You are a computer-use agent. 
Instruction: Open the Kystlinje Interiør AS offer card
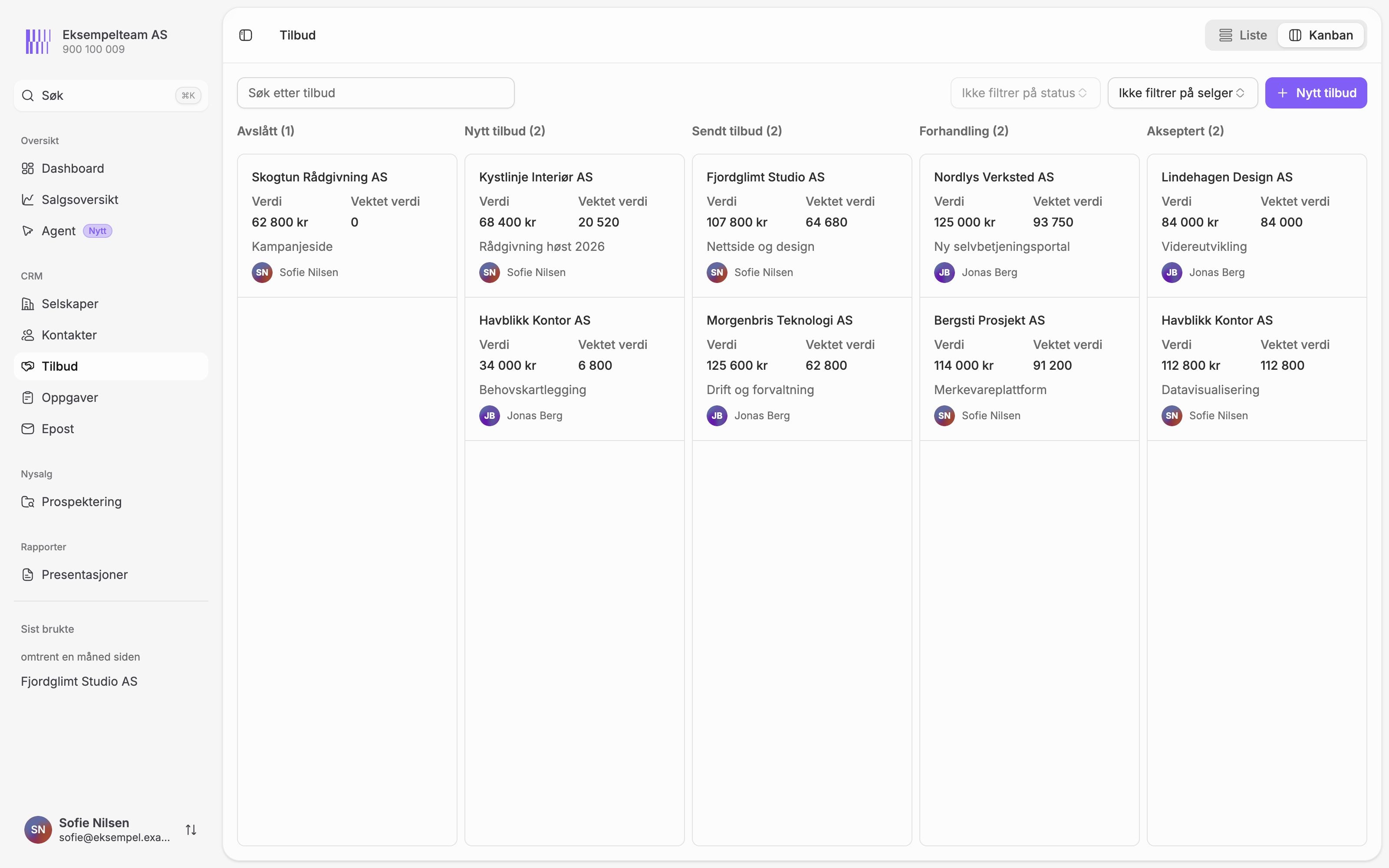574,226
